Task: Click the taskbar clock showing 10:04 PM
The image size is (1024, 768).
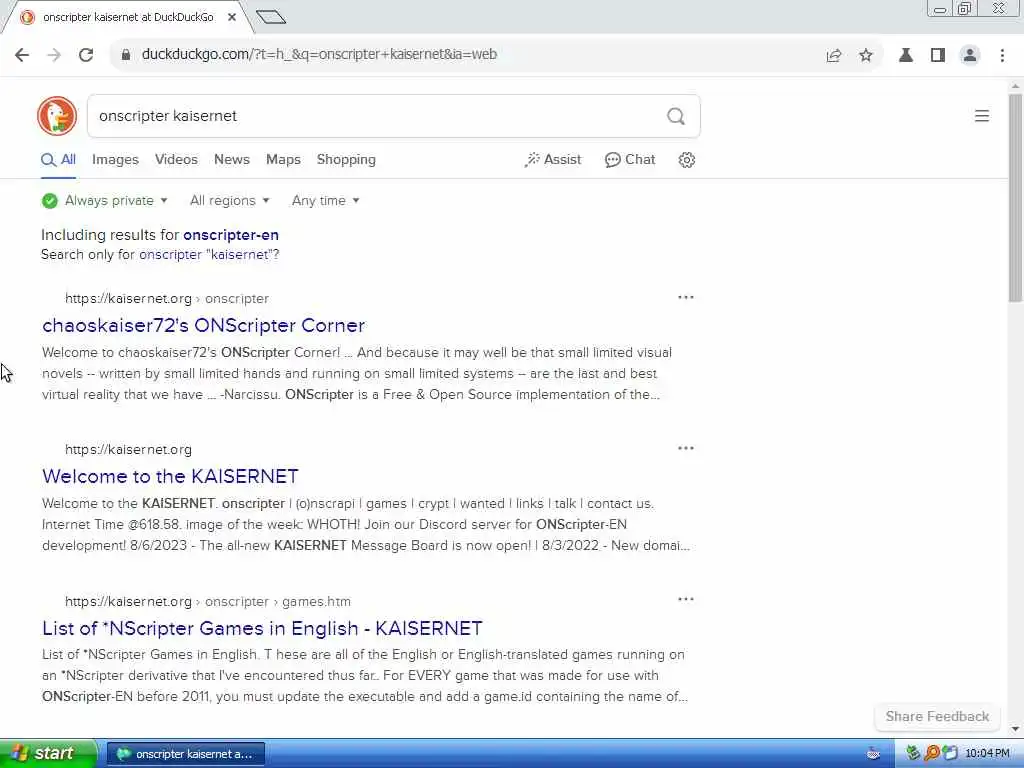Action: pyautogui.click(x=987, y=754)
